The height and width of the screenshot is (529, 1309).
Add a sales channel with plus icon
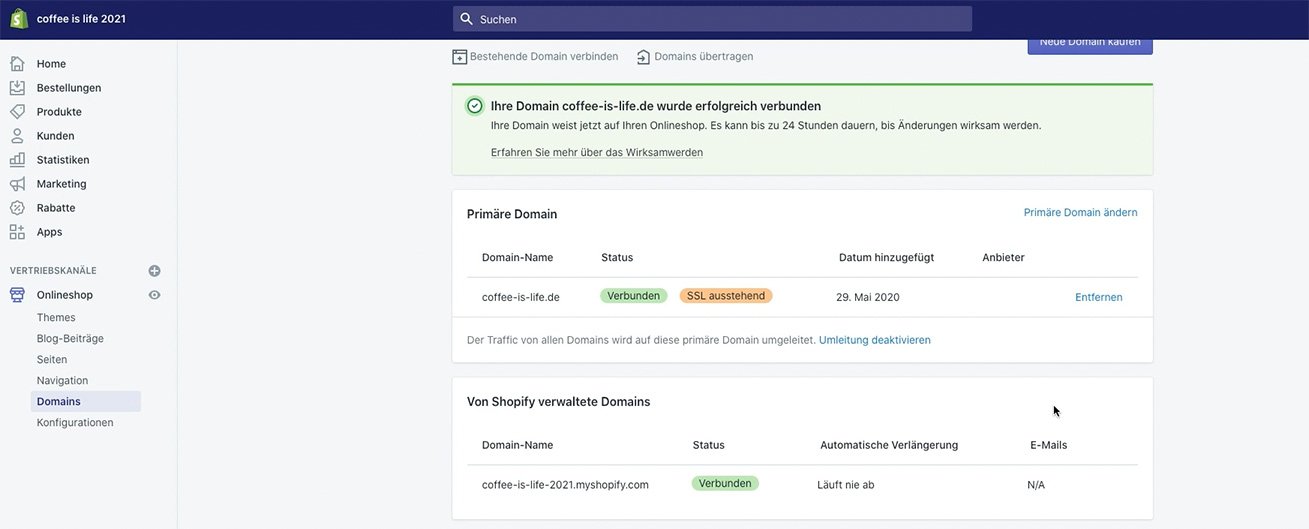coord(154,271)
